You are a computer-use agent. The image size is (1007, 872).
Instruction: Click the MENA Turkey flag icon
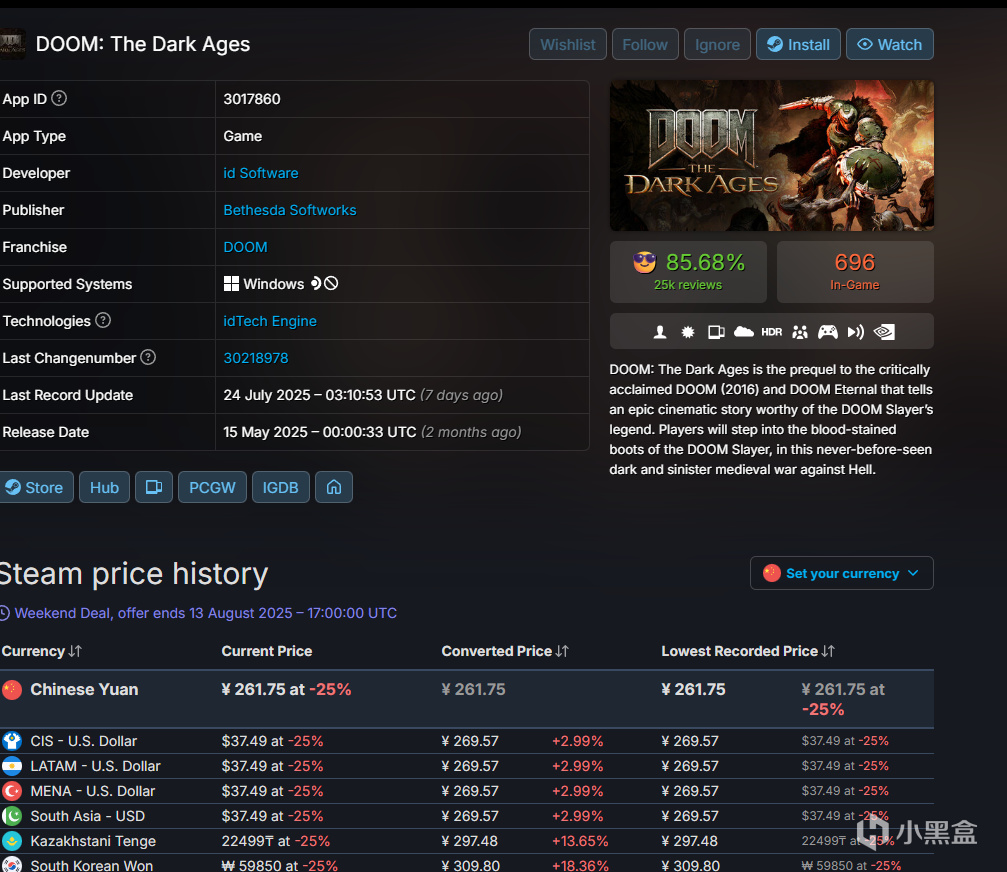pyautogui.click(x=11, y=791)
